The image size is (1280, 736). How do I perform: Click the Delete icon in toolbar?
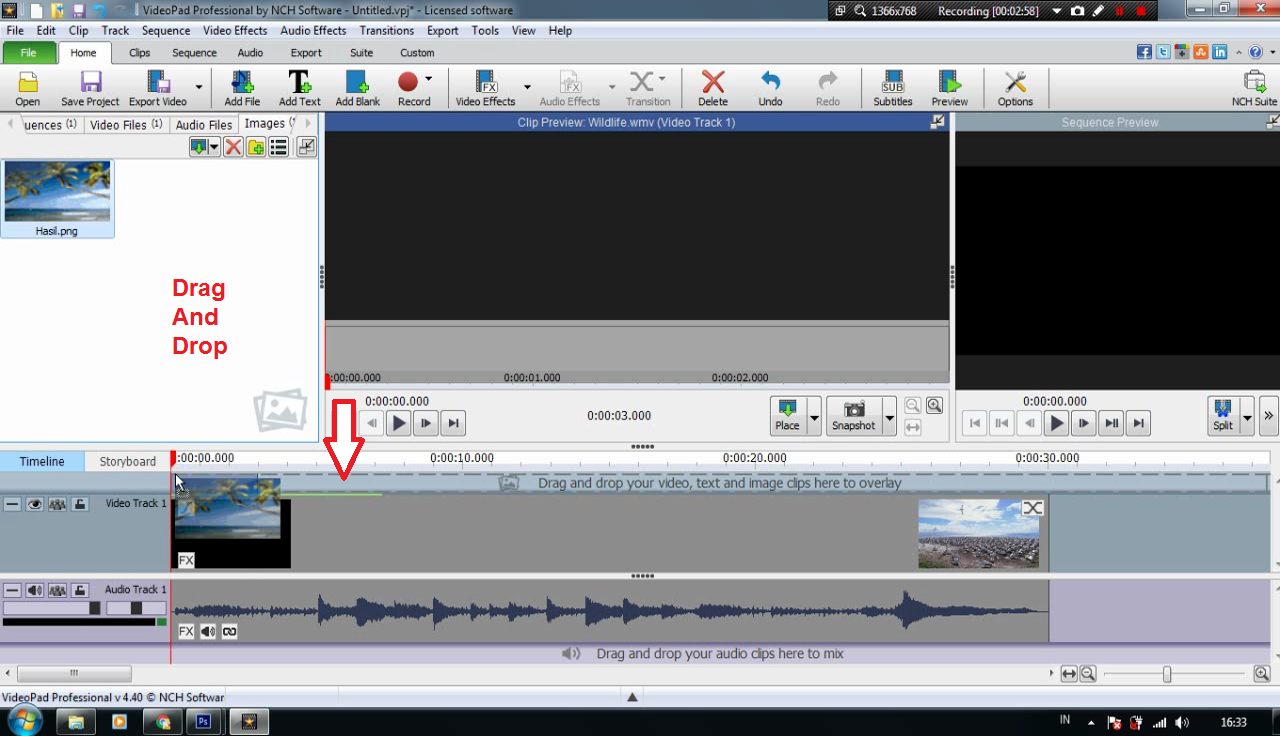tap(712, 88)
